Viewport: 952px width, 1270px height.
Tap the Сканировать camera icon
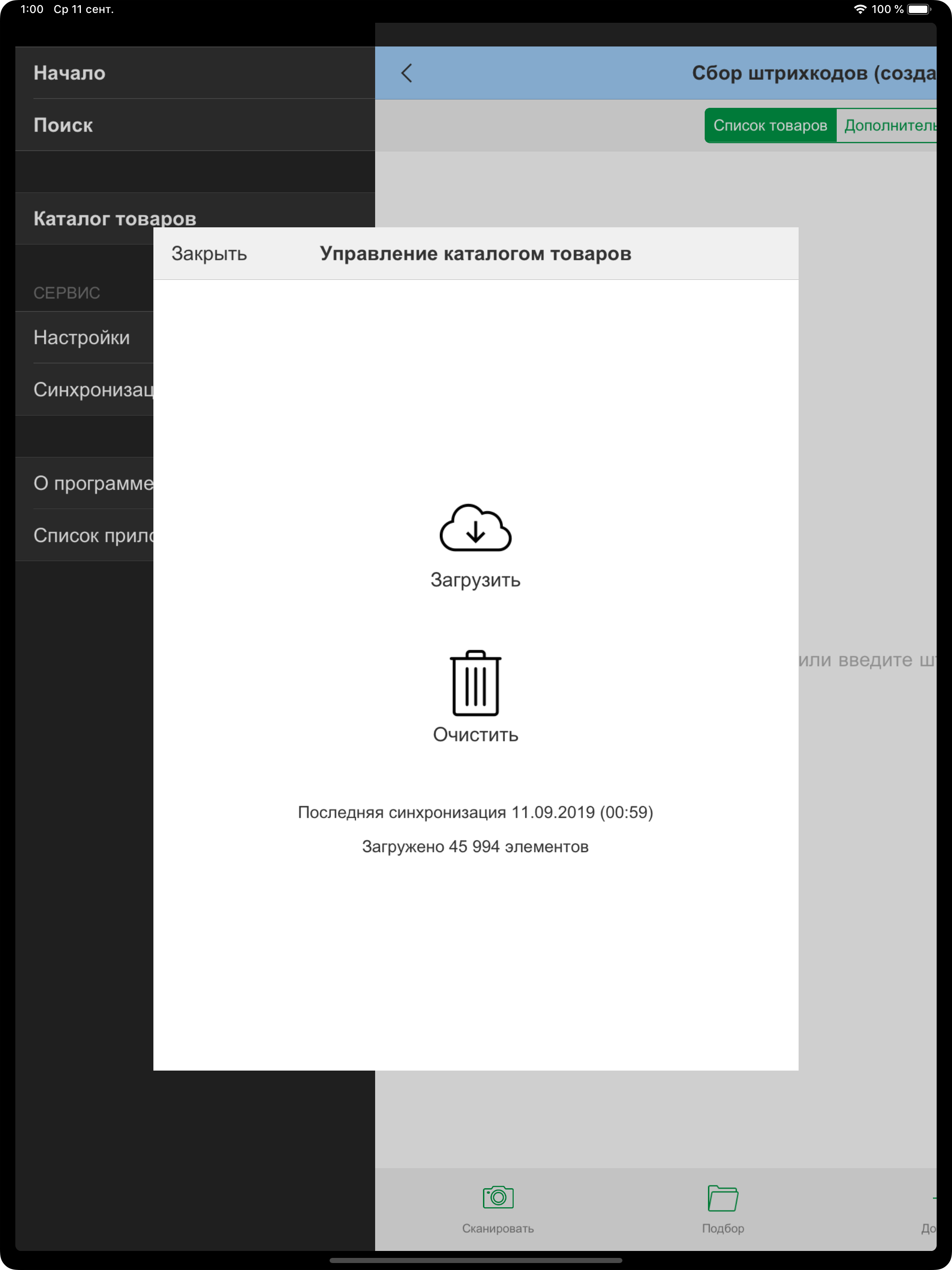tap(498, 1197)
